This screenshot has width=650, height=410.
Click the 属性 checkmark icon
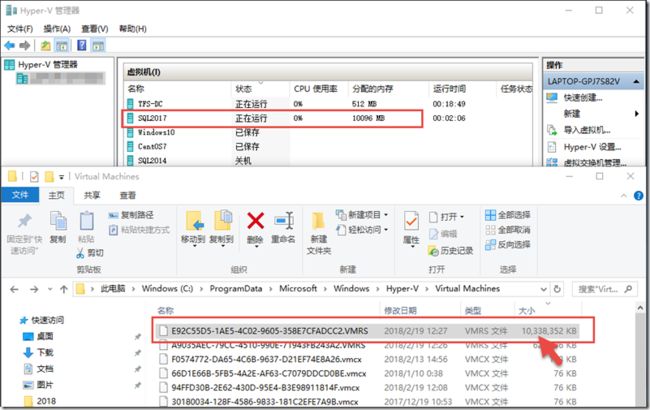click(x=411, y=221)
